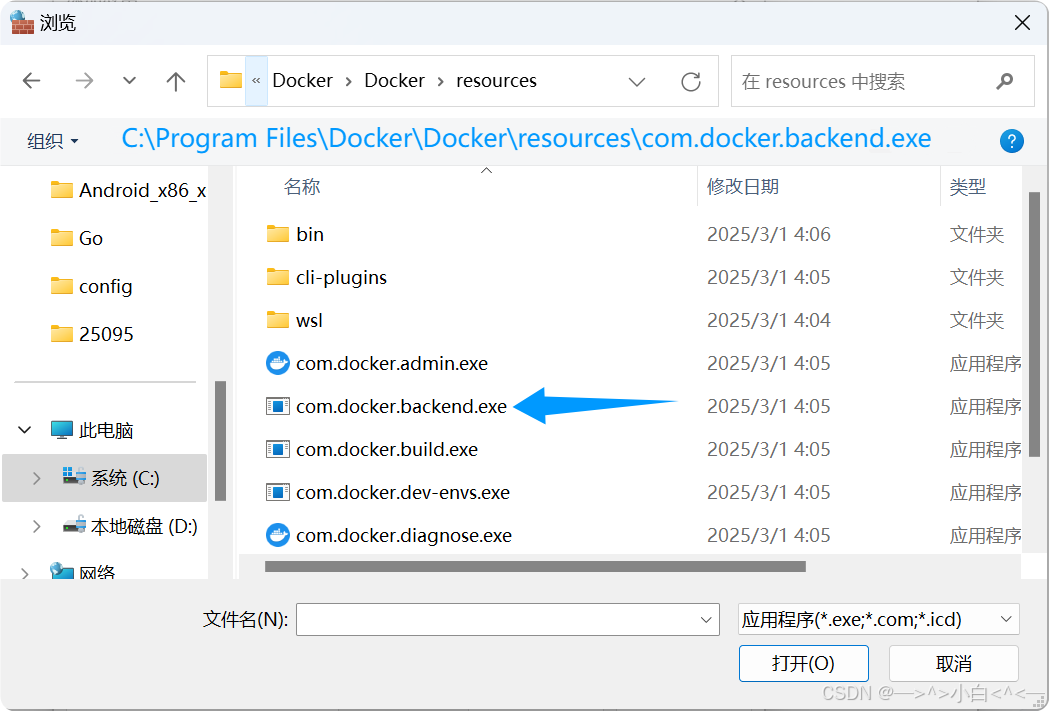Refresh the resources folder view
1049x711 pixels.
tap(691, 81)
